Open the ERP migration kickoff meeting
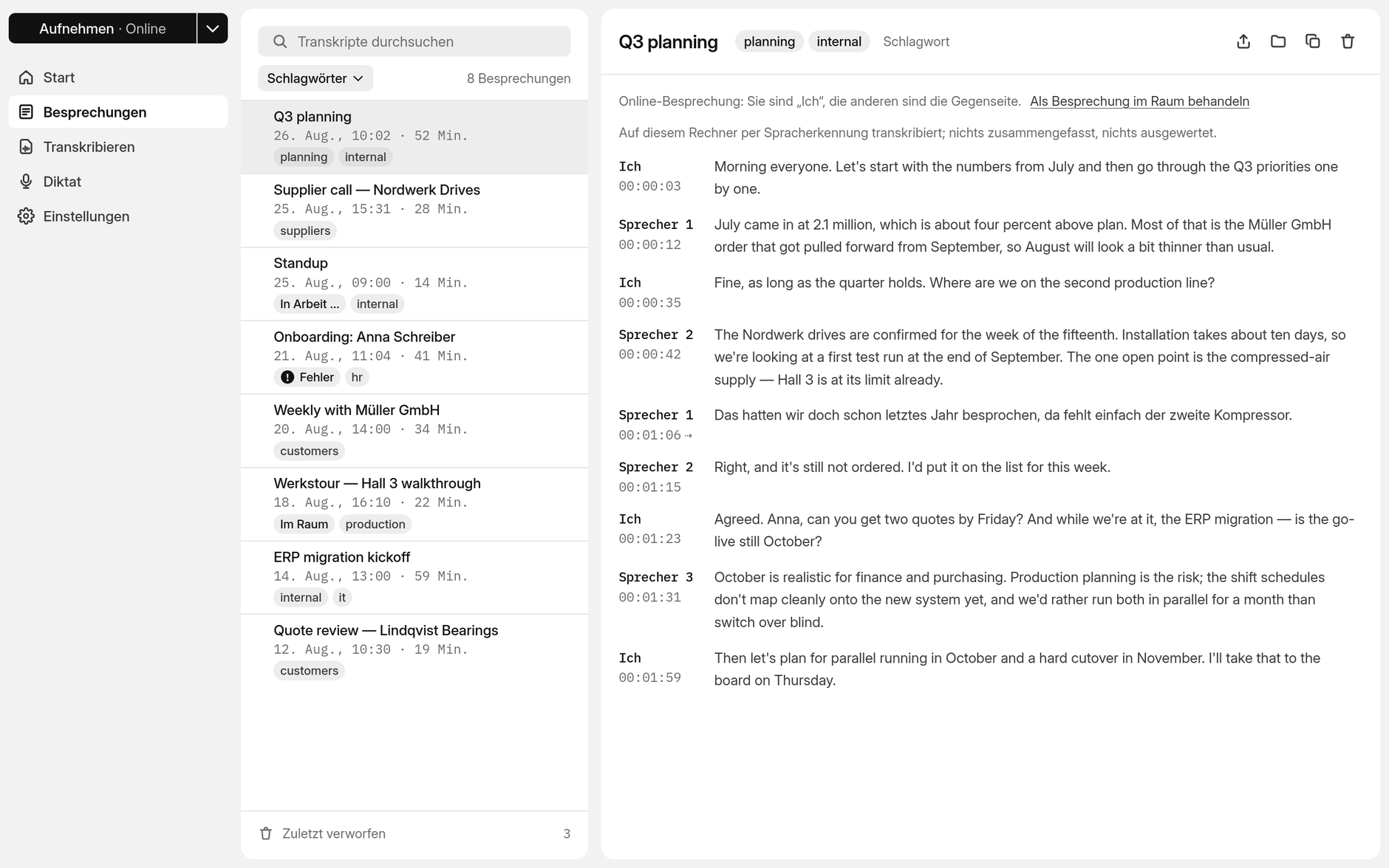 click(x=414, y=578)
